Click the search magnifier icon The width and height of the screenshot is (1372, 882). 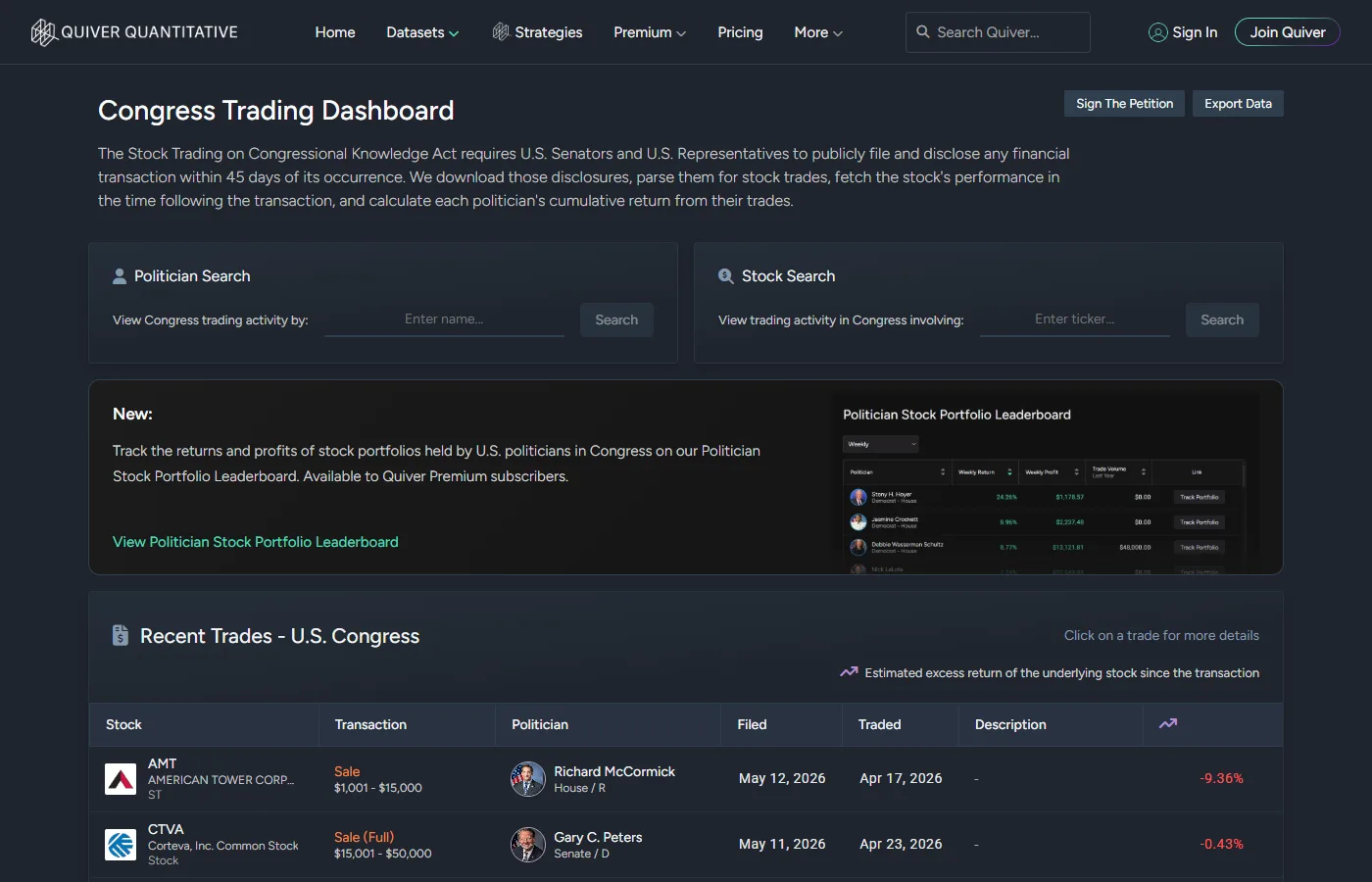pyautogui.click(x=923, y=32)
